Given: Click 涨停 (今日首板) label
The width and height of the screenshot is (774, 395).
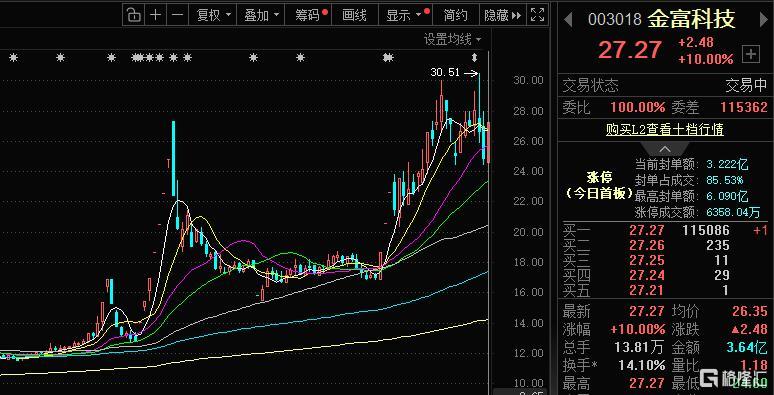Looking at the screenshot, I should point(599,186).
